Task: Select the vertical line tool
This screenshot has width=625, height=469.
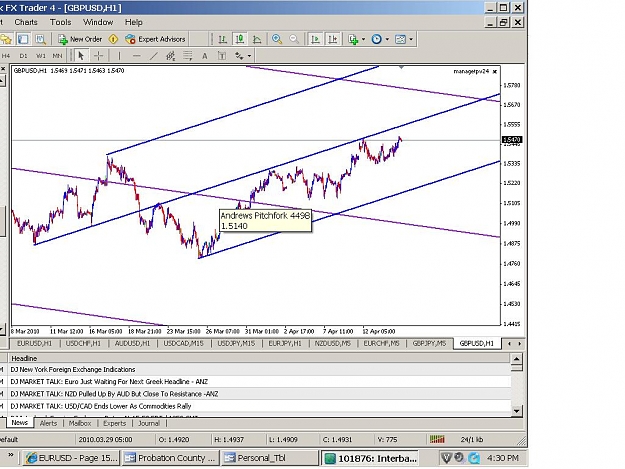Action: click(x=119, y=55)
